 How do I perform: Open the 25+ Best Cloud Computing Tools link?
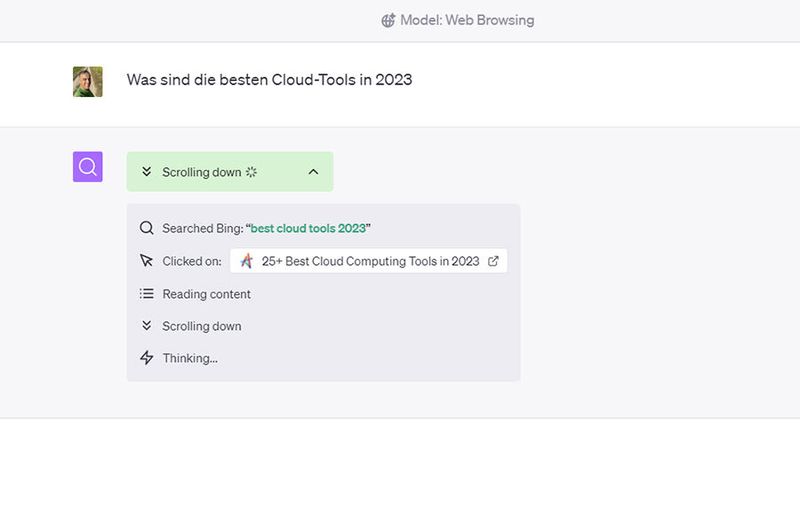(370, 261)
